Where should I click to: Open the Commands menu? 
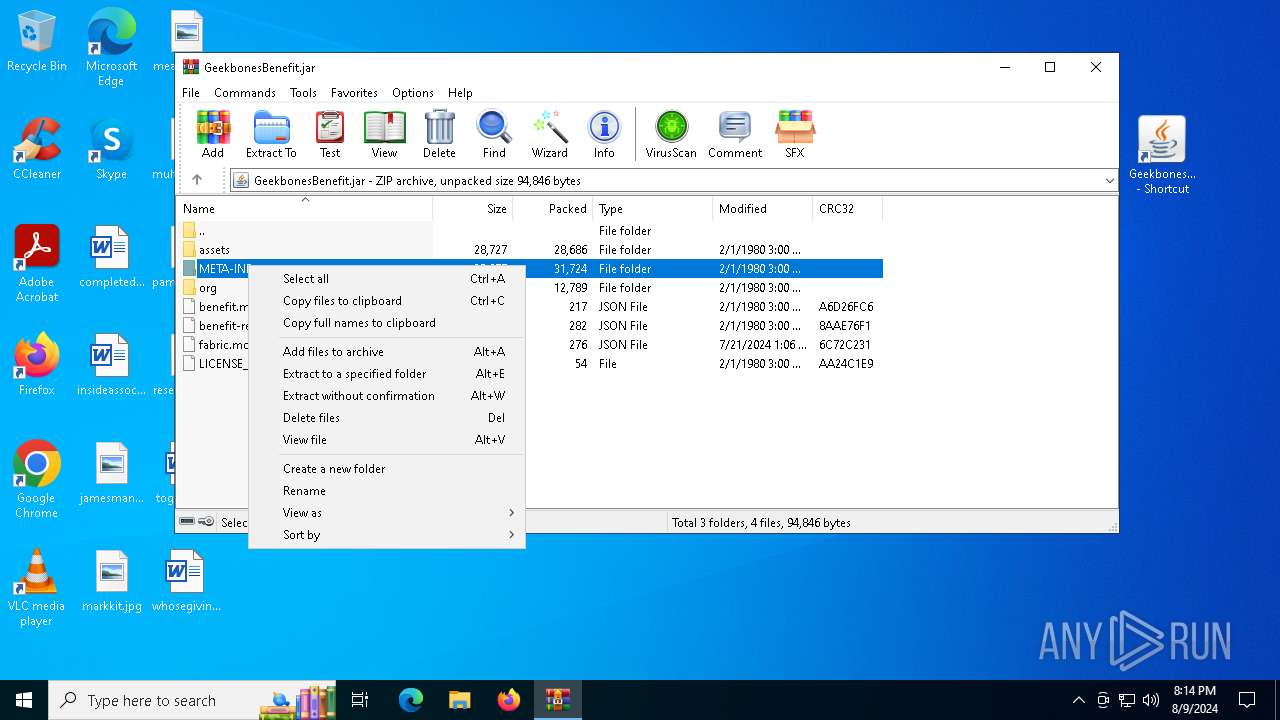[245, 93]
